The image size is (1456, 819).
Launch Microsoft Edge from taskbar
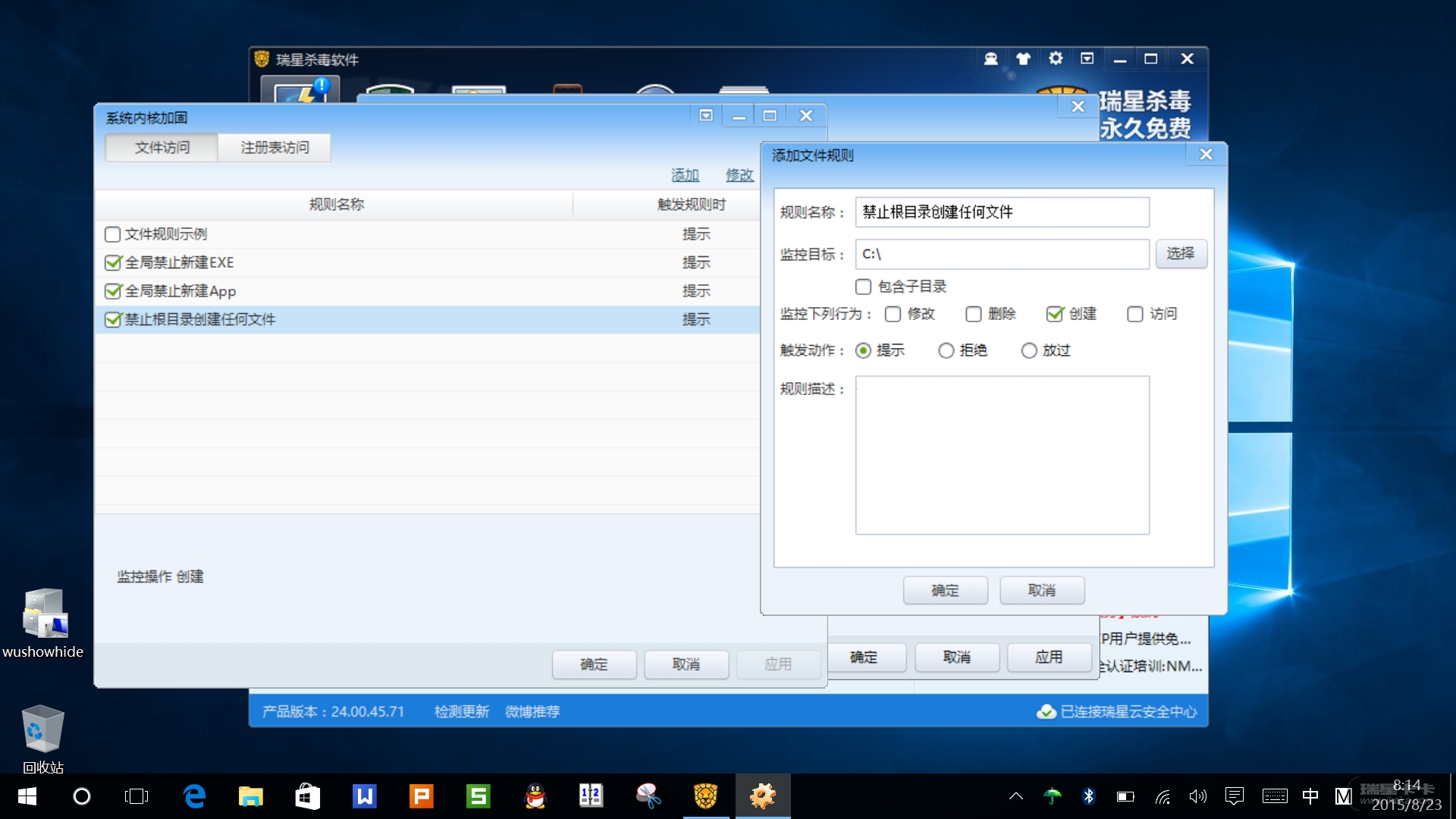coord(194,796)
